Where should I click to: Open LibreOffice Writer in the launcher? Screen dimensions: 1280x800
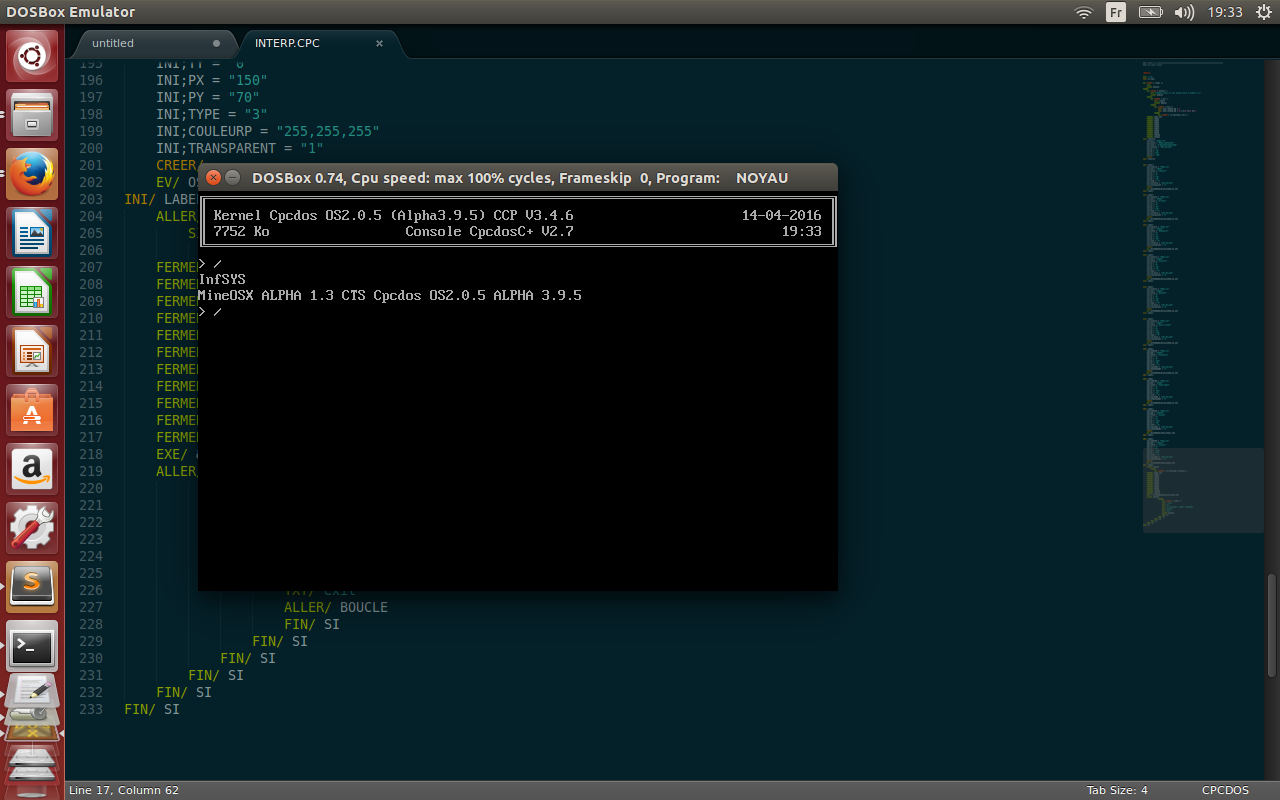click(32, 233)
